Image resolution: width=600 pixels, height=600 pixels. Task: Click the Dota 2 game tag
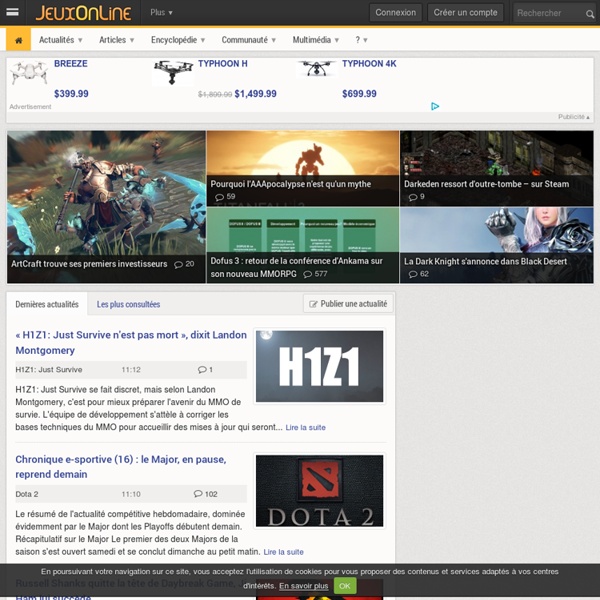click(x=27, y=494)
